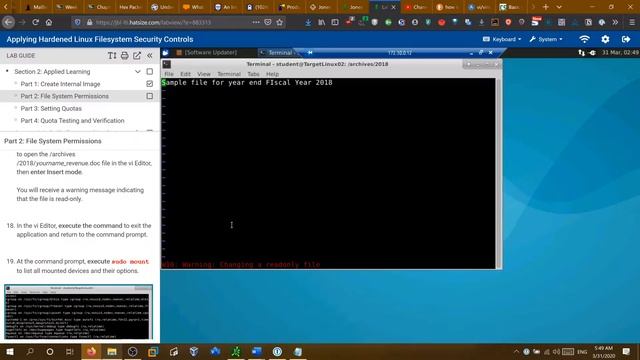Image resolution: width=640 pixels, height=360 pixels.
Task: Show hidden system tray icons
Action: 516,351
